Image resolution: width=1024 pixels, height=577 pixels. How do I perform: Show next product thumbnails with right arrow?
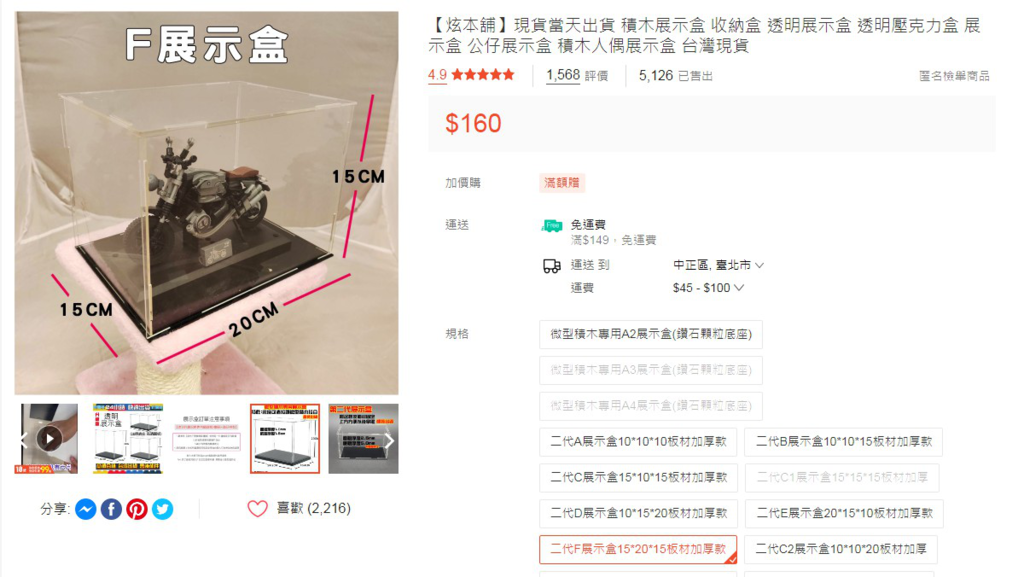tap(389, 441)
